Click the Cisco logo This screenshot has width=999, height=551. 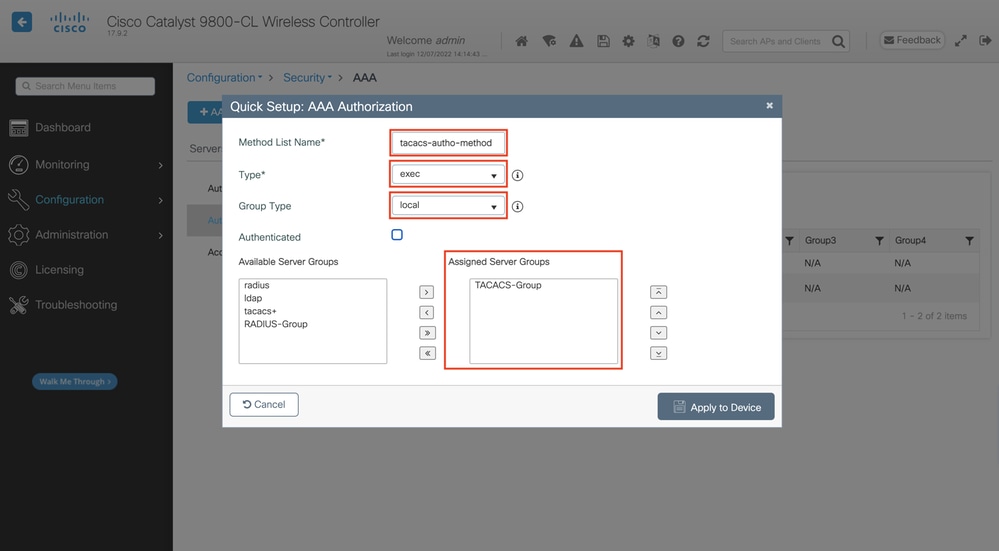[69, 22]
